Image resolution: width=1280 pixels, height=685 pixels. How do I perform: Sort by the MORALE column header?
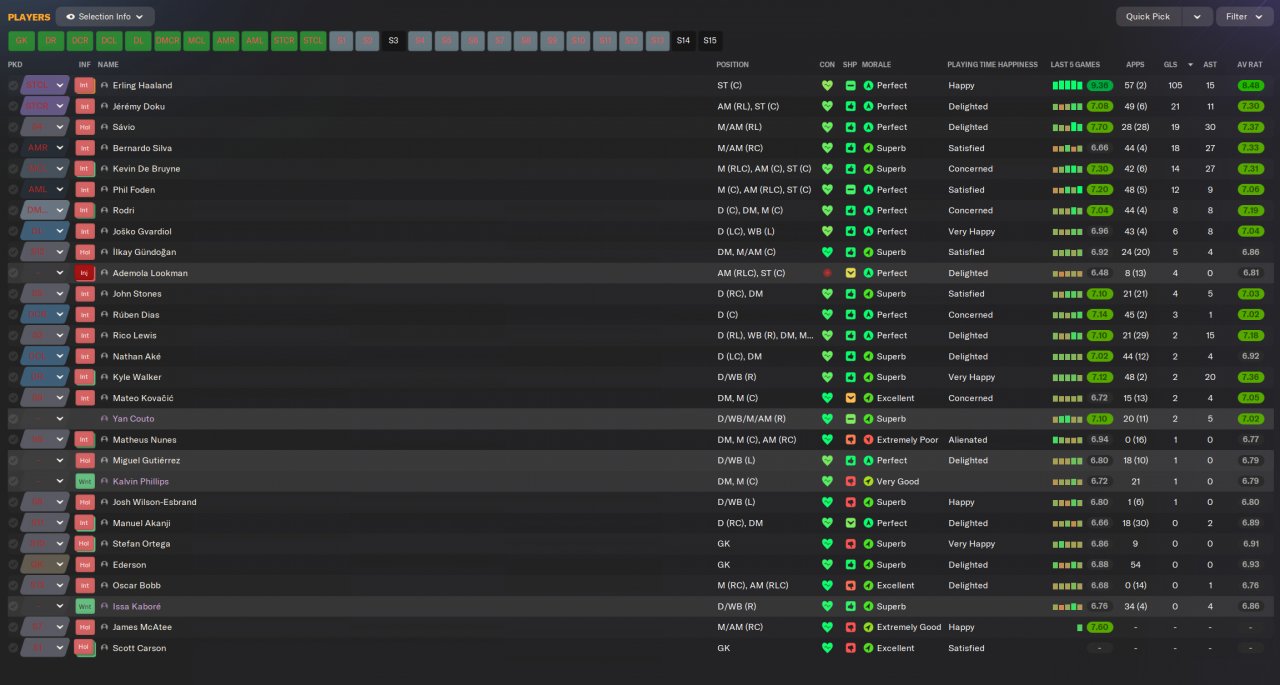876,64
